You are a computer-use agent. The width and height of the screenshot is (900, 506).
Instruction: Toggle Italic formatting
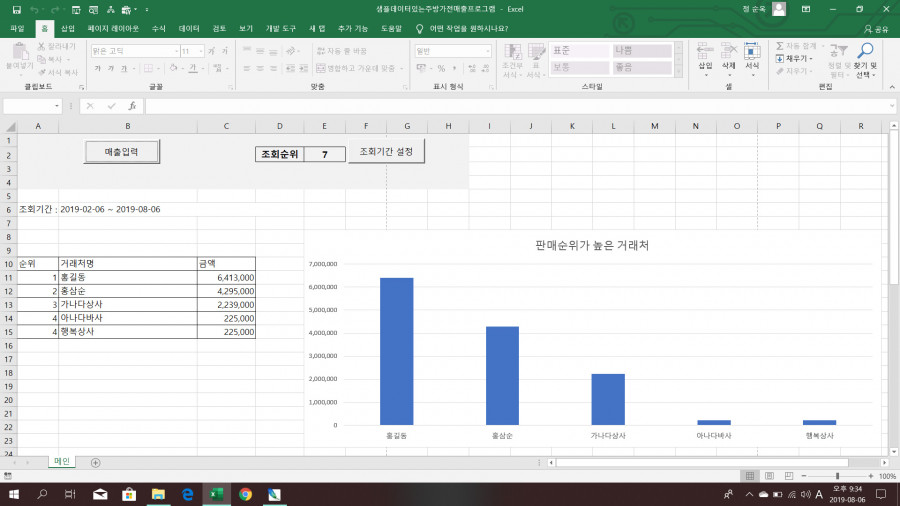click(x=110, y=68)
